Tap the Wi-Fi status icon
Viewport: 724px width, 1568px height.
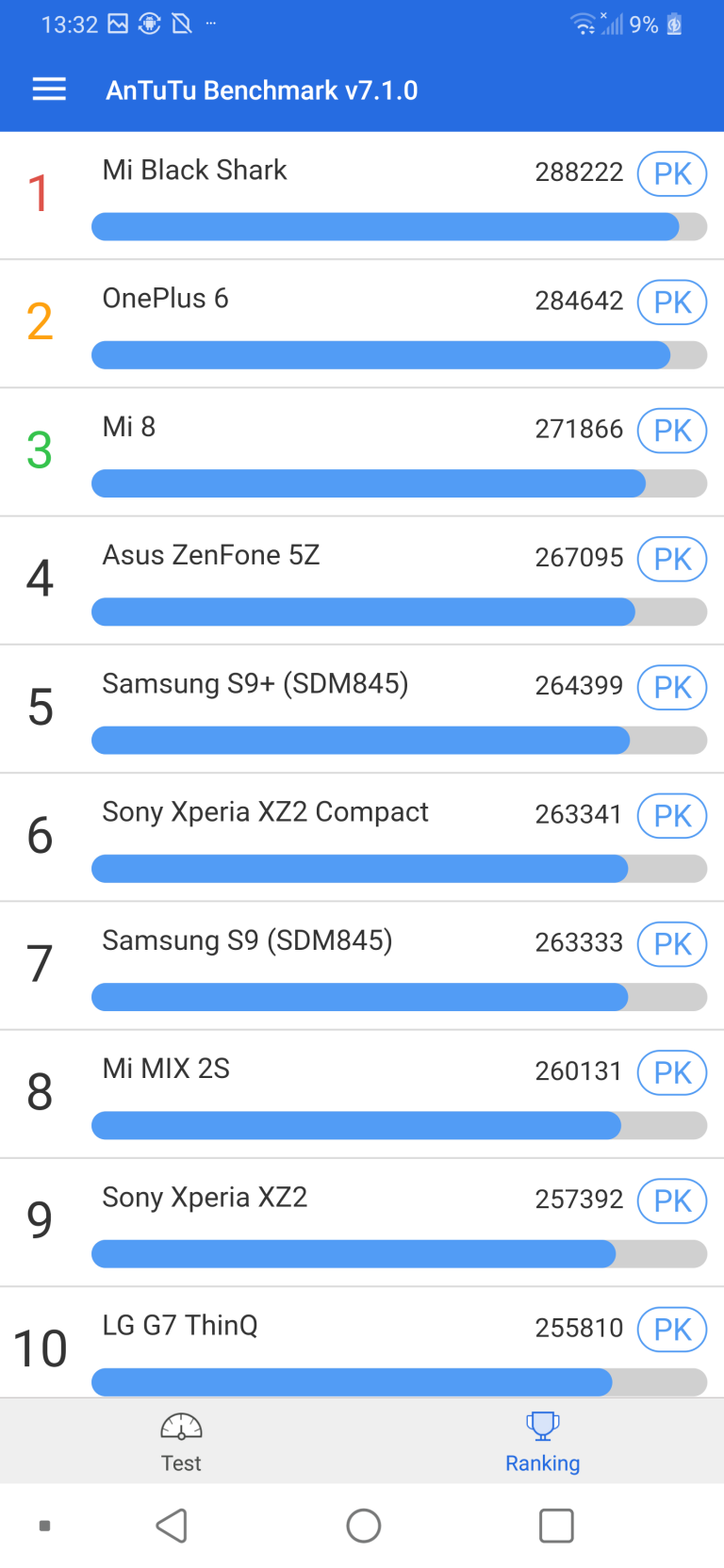click(x=584, y=24)
